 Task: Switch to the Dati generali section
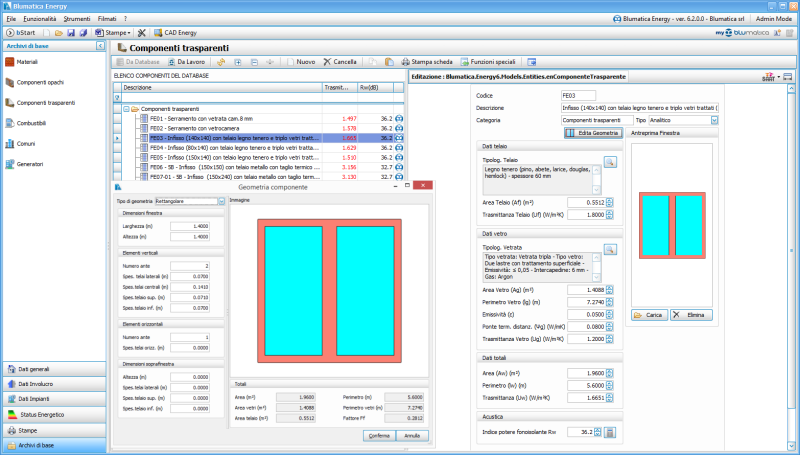pyautogui.click(x=54, y=369)
